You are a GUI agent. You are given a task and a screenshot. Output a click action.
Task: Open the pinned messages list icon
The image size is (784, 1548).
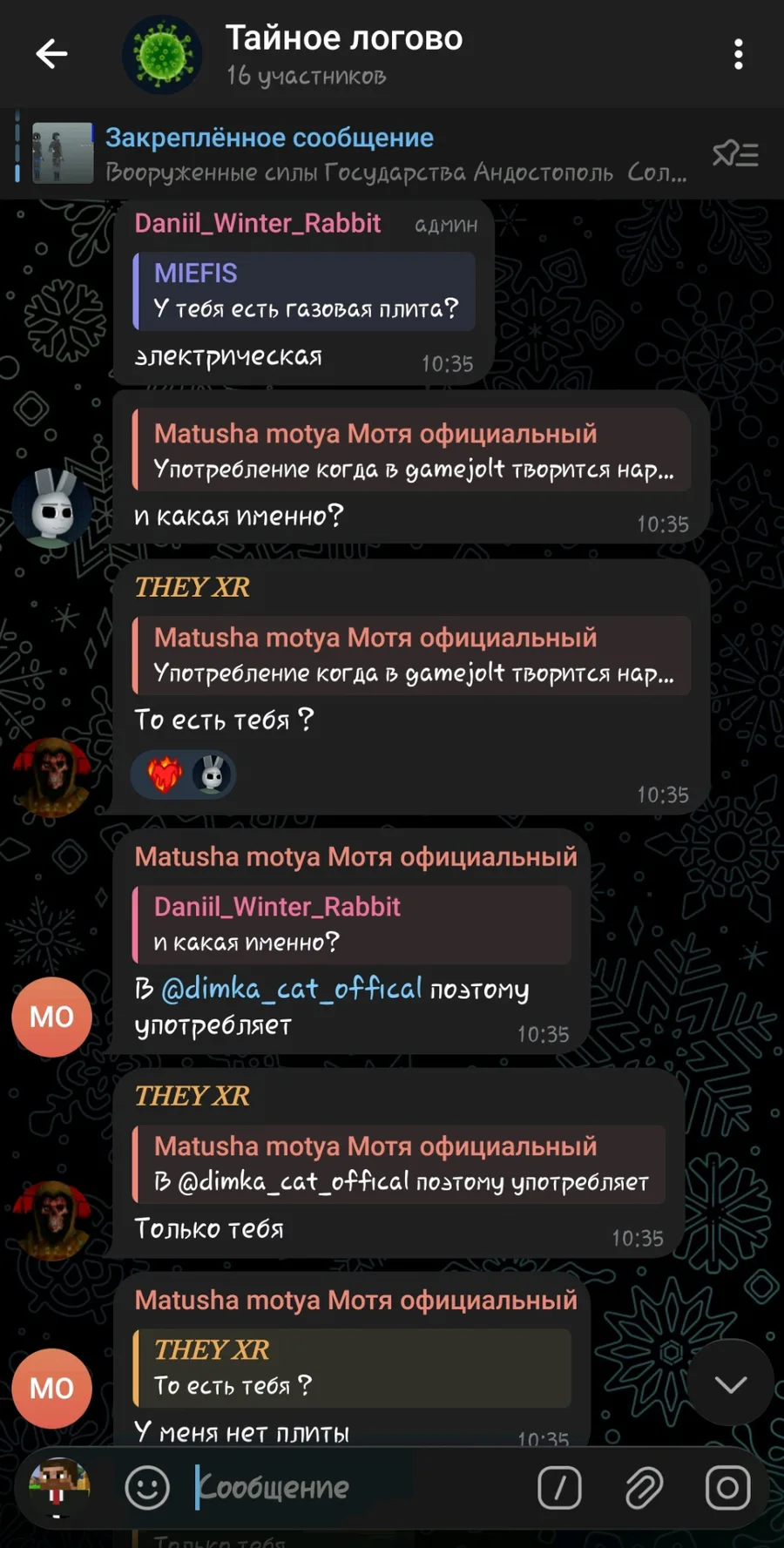pyautogui.click(x=735, y=154)
